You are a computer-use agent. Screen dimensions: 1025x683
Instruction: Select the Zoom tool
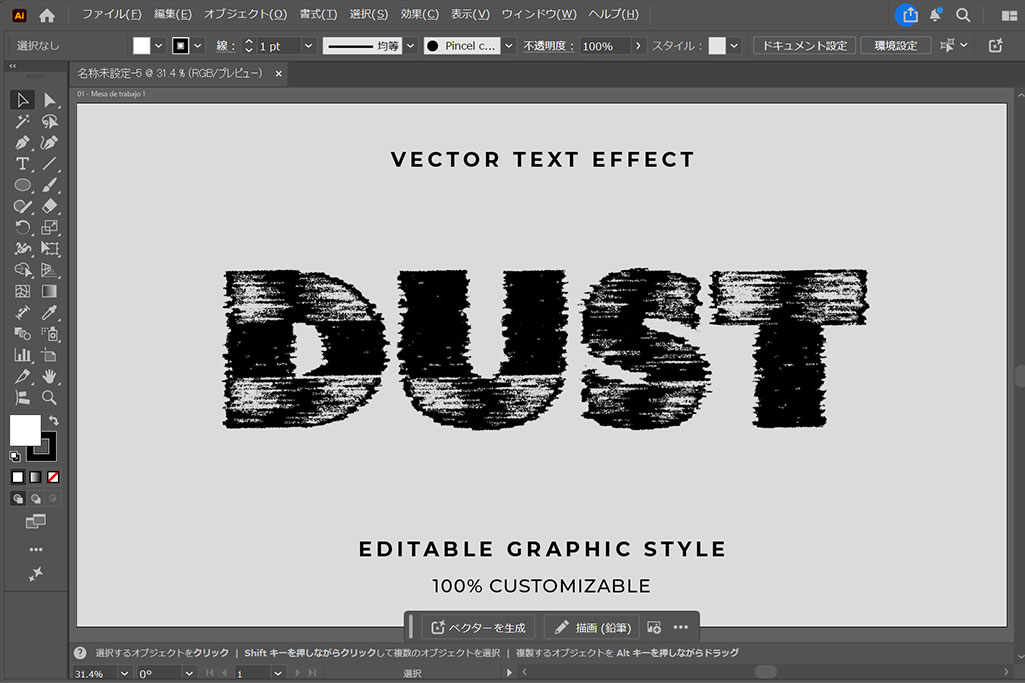49,398
